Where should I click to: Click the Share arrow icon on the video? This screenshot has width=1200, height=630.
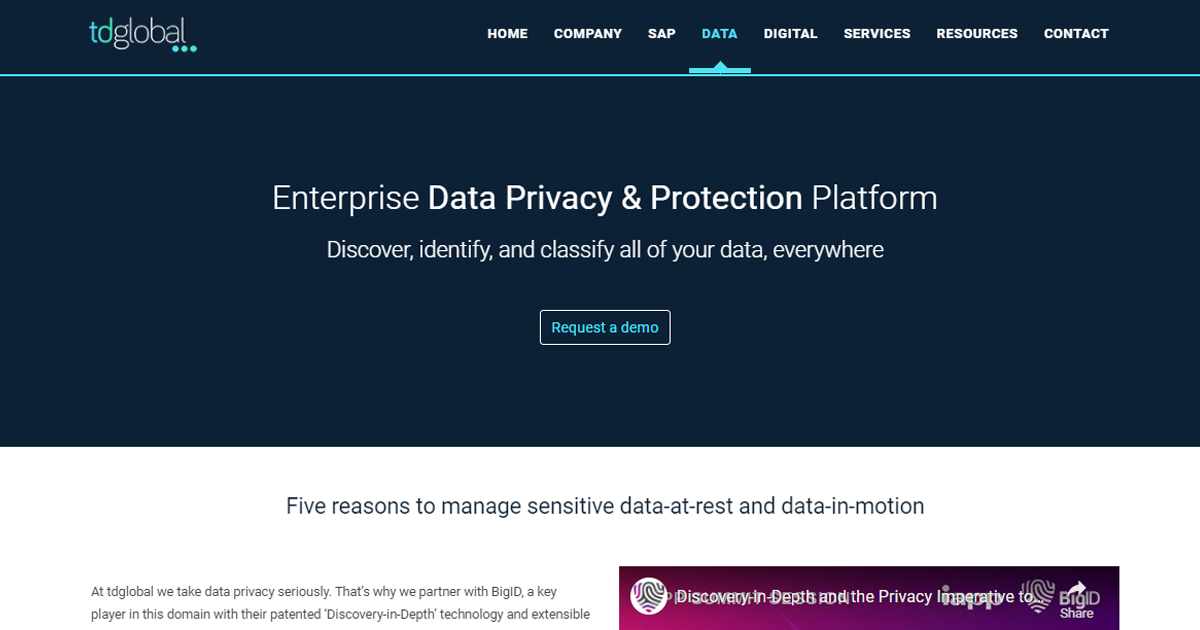pyautogui.click(x=1078, y=588)
